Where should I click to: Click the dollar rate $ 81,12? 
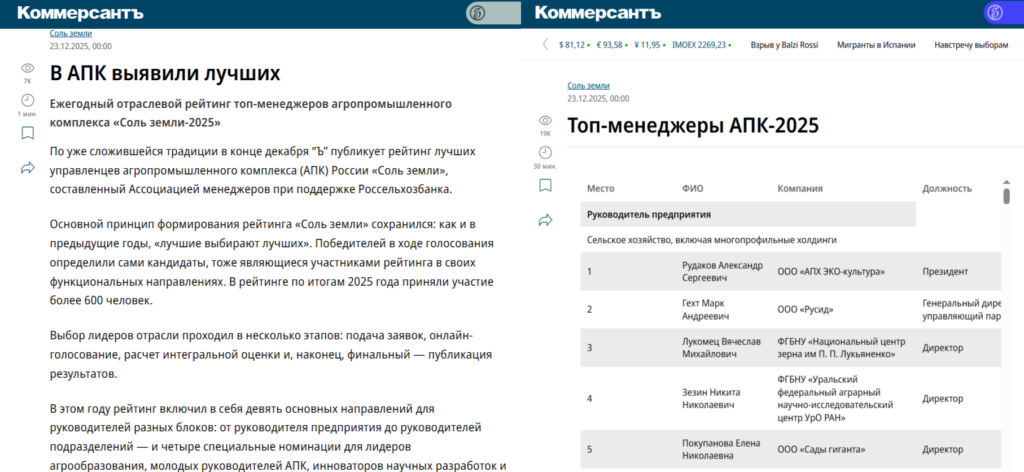point(574,45)
